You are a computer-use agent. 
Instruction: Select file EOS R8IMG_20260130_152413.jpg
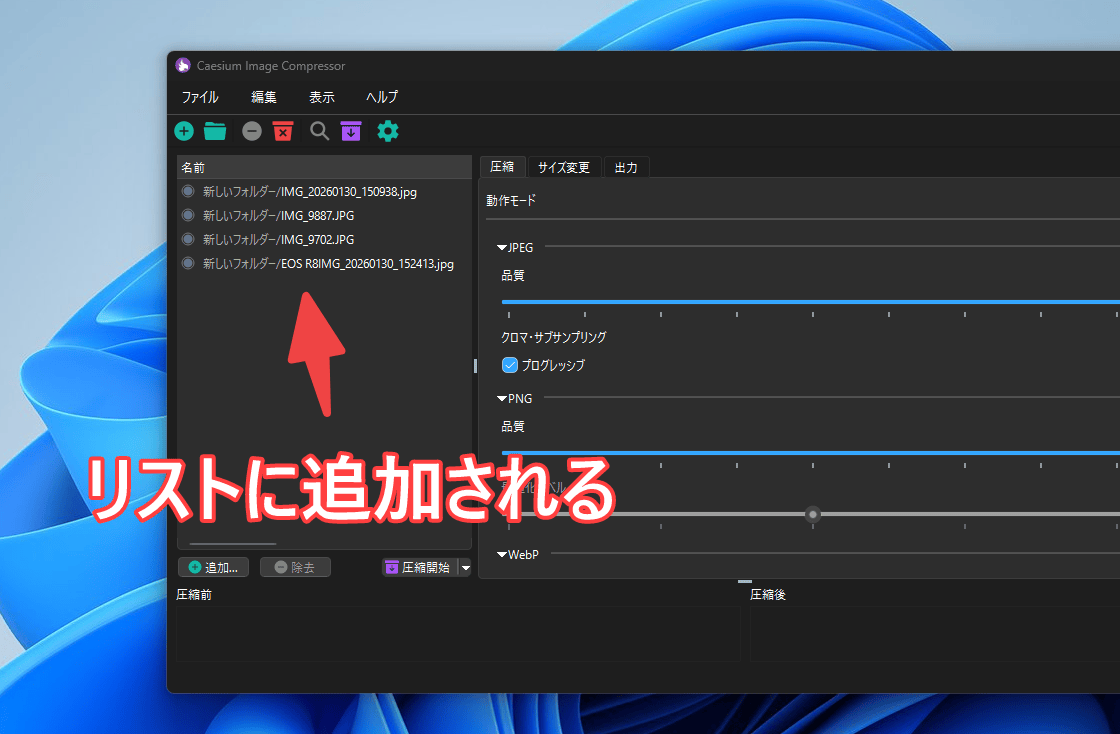pyautogui.click(x=328, y=263)
